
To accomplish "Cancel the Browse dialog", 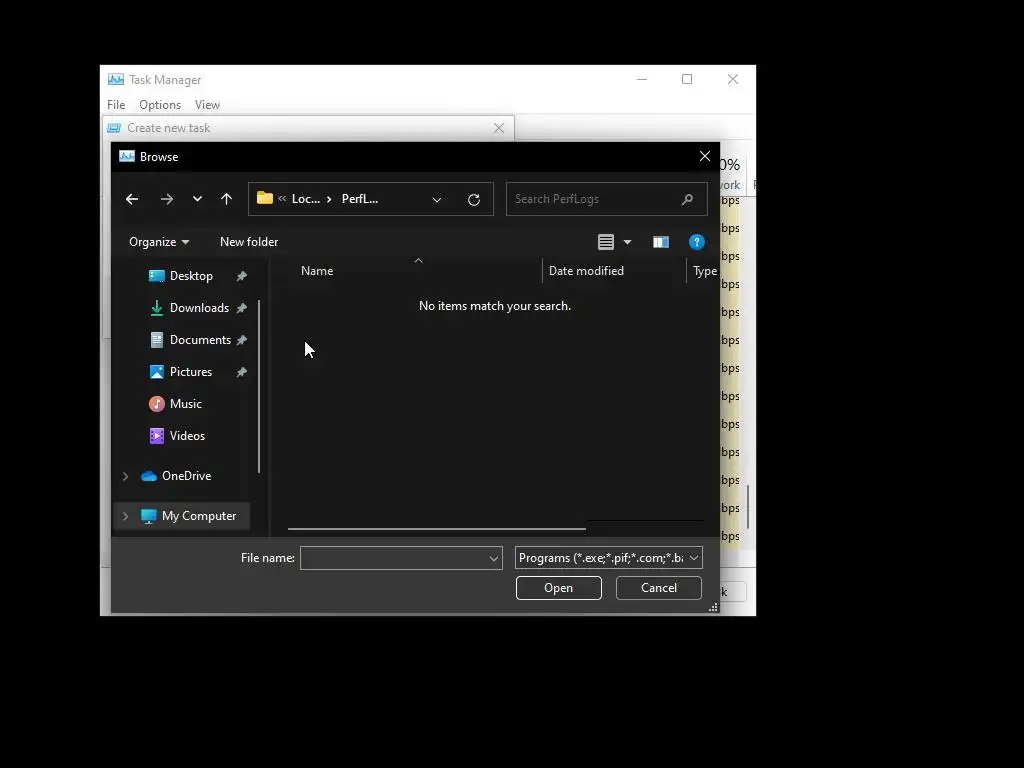I will (658, 588).
